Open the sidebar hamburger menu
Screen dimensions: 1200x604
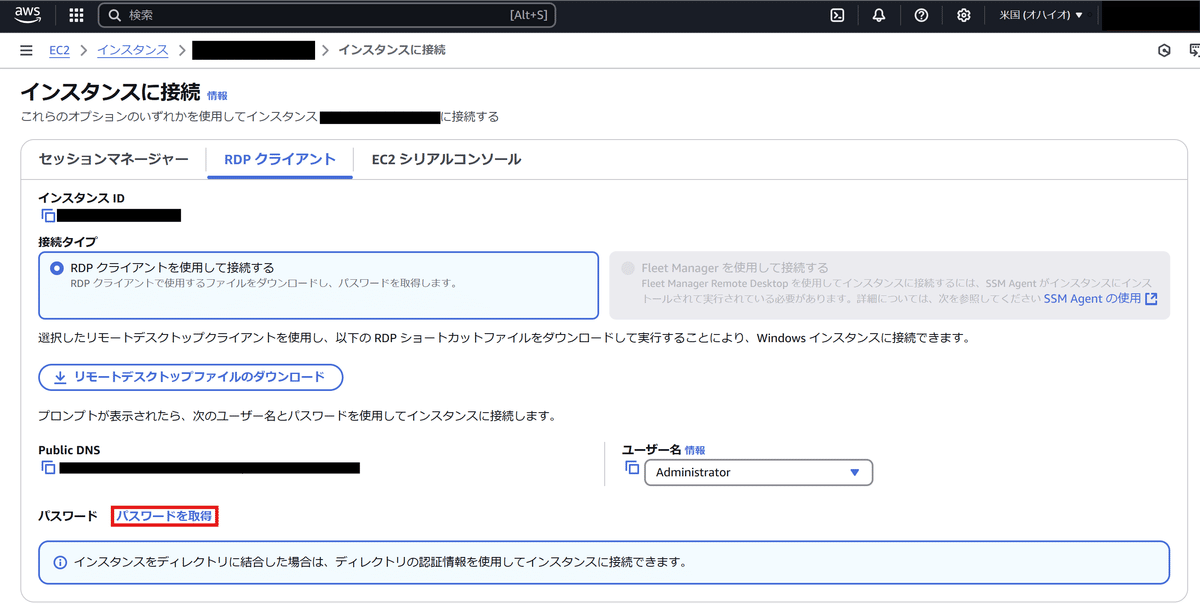(26, 49)
